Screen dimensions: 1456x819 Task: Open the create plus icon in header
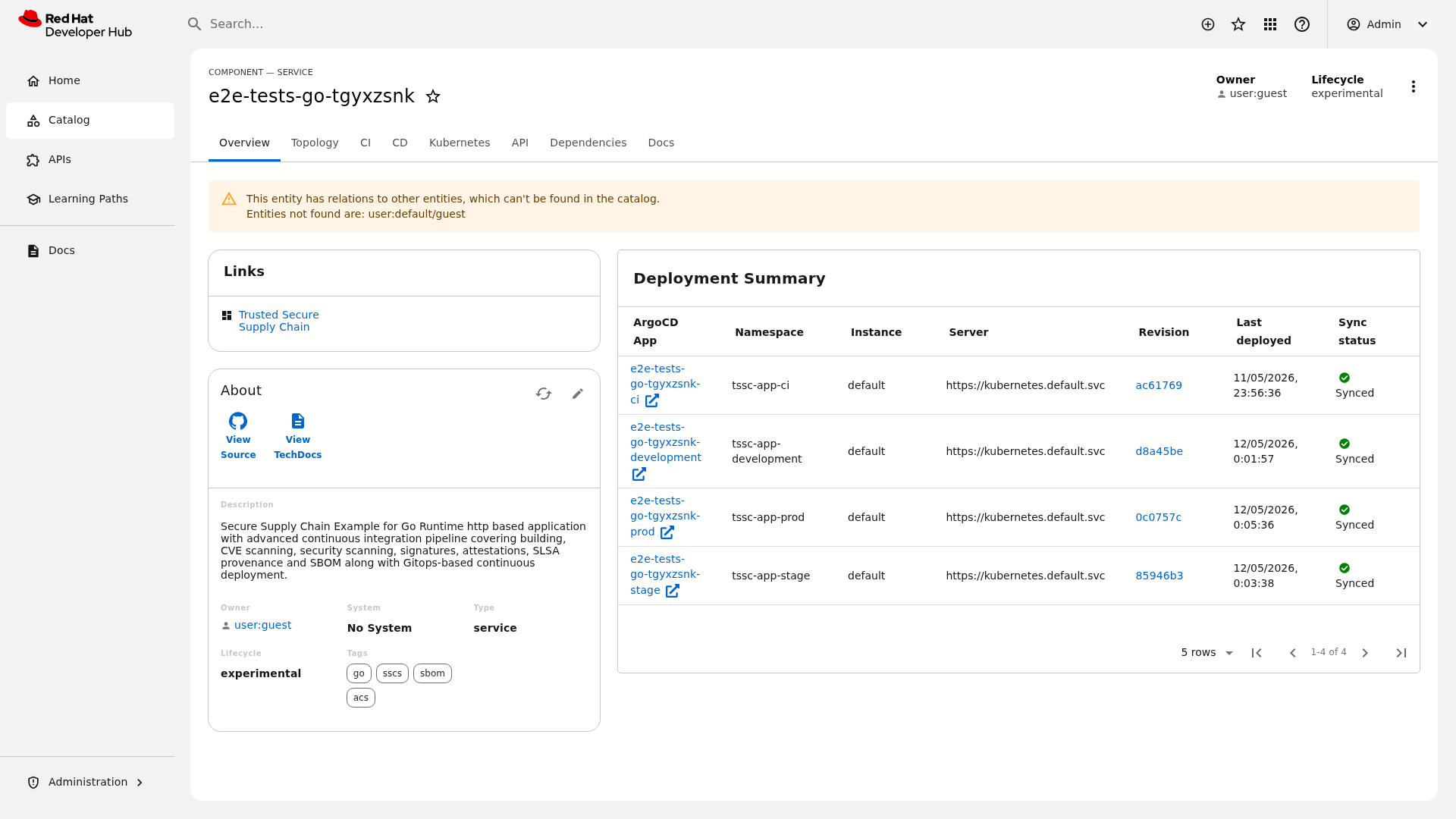pyautogui.click(x=1208, y=24)
